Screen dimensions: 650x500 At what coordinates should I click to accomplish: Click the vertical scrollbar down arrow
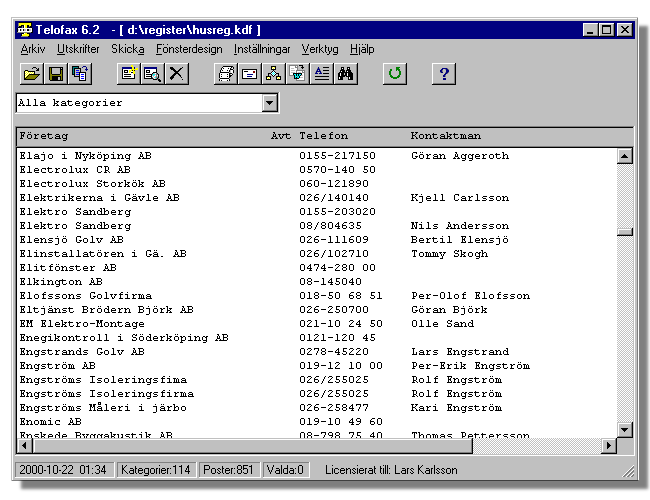coord(625,430)
